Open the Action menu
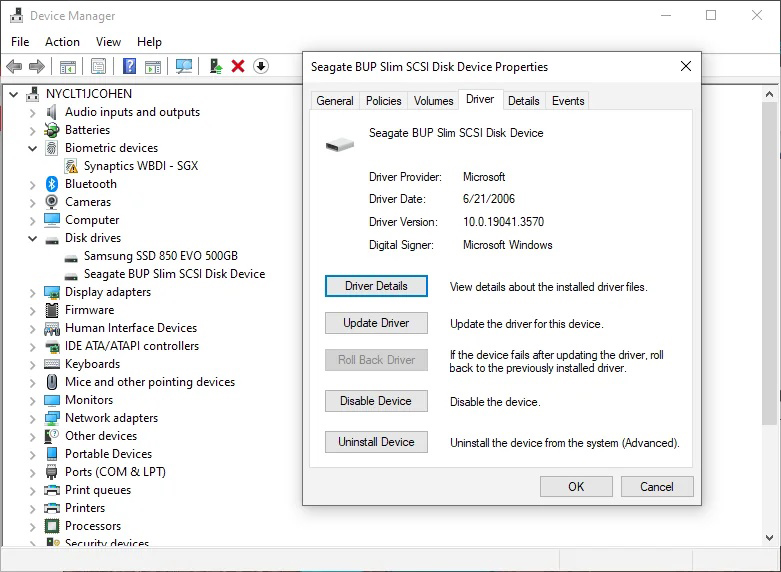 coord(62,42)
